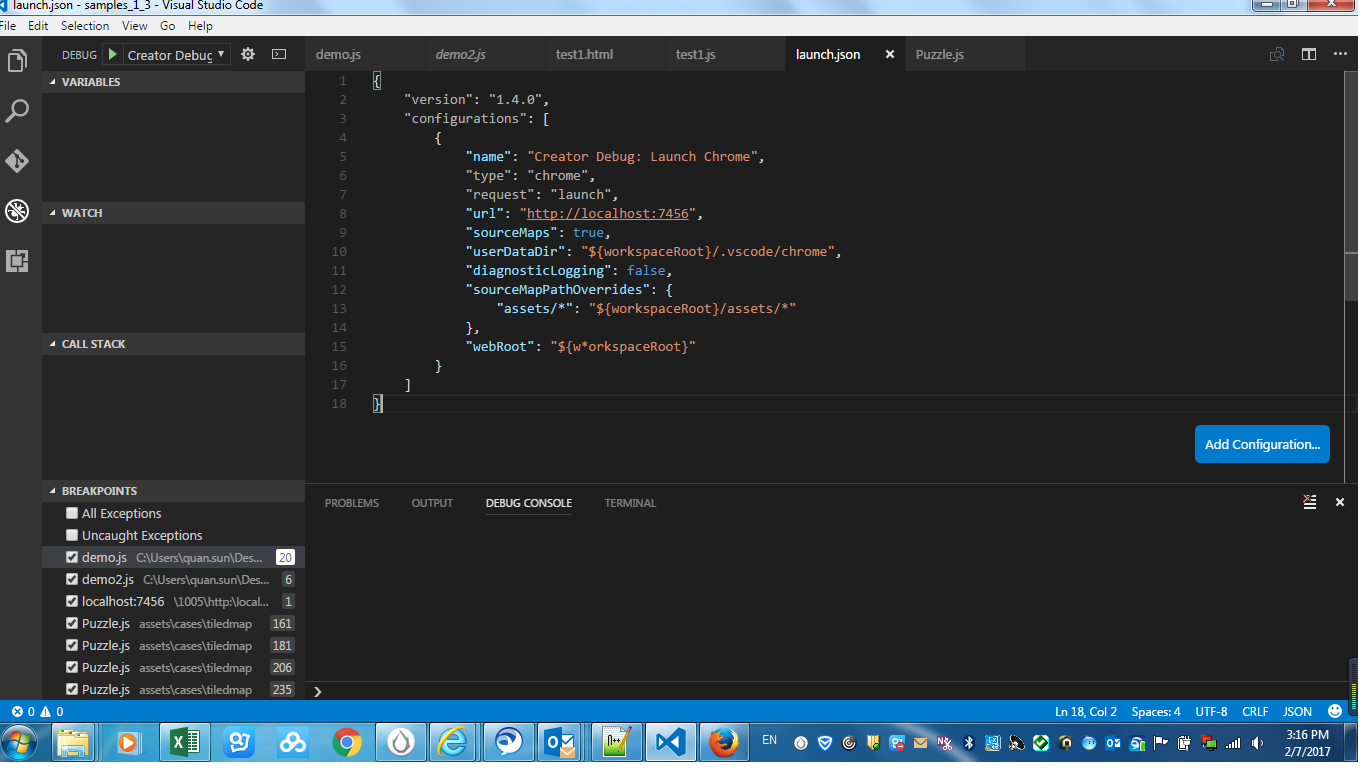This screenshot has height=768, width=1366.
Task: Open the View menu
Action: 134,26
